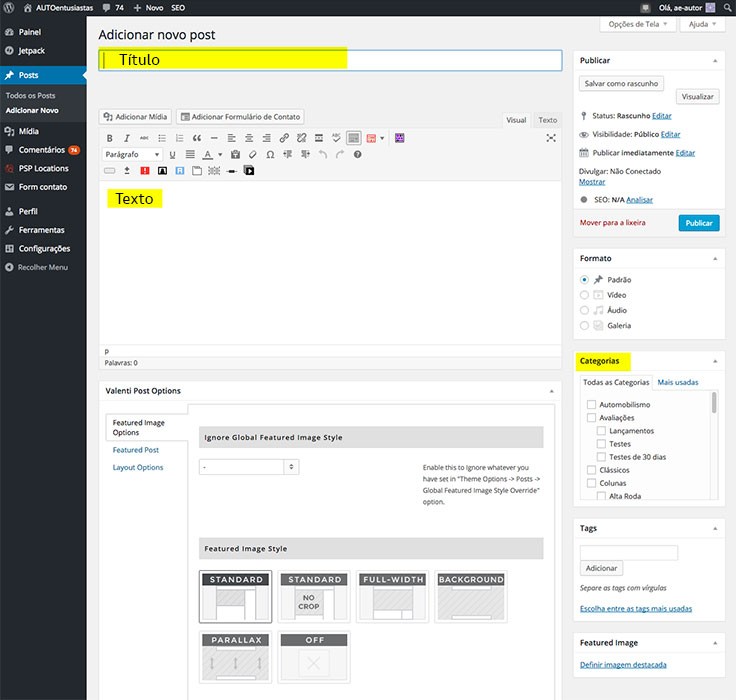The image size is (736, 700).
Task: Insert a special character (omega) symbol
Action: [x=269, y=155]
